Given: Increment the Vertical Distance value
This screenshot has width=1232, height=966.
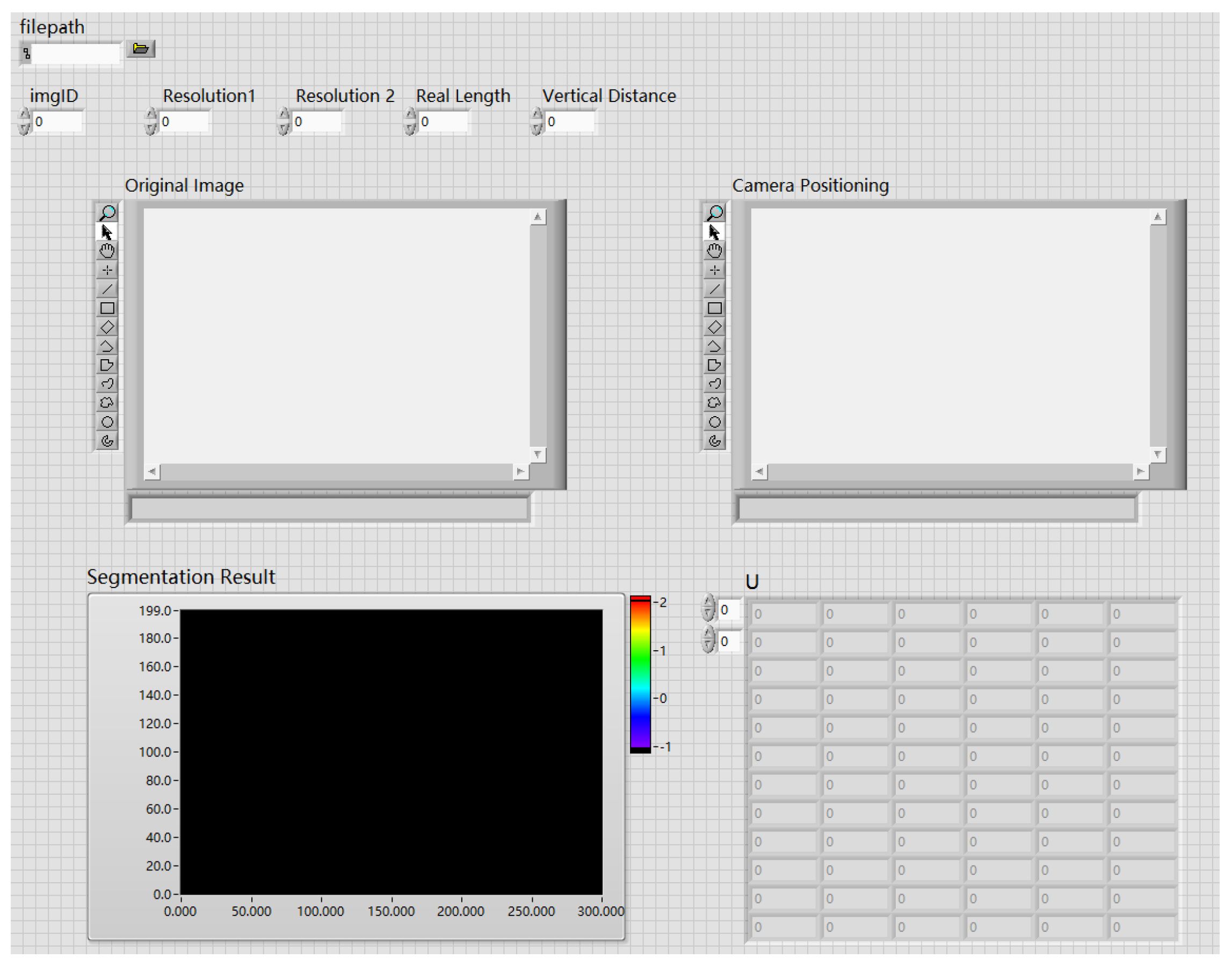Looking at the screenshot, I should [536, 115].
